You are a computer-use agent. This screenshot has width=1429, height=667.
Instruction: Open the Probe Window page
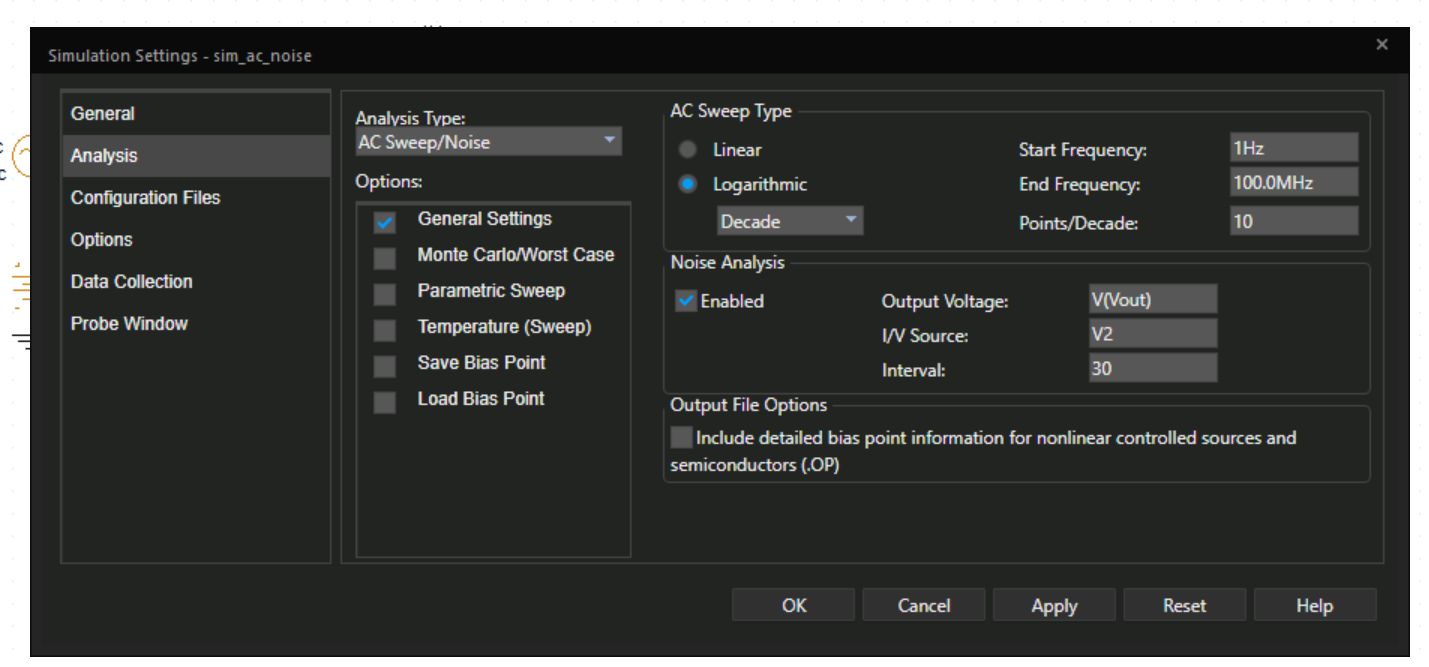click(x=129, y=324)
